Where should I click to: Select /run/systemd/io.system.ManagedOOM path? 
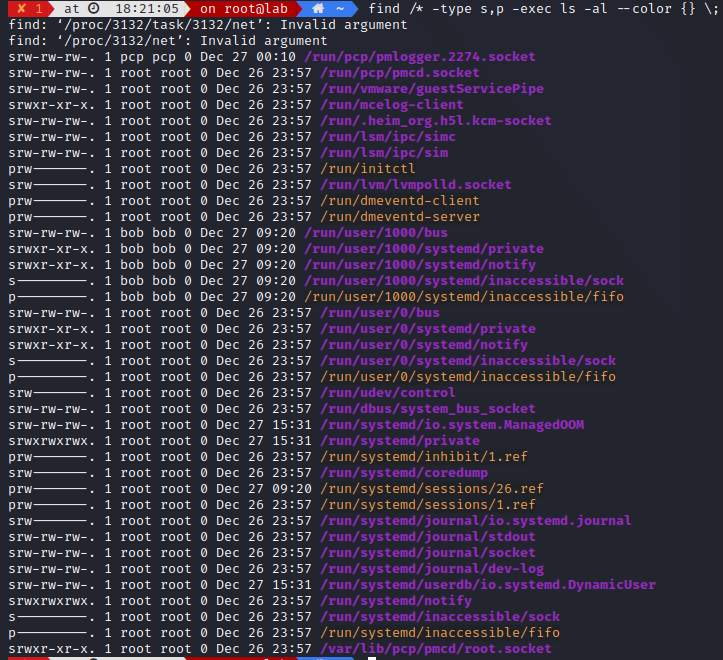pyautogui.click(x=452, y=425)
